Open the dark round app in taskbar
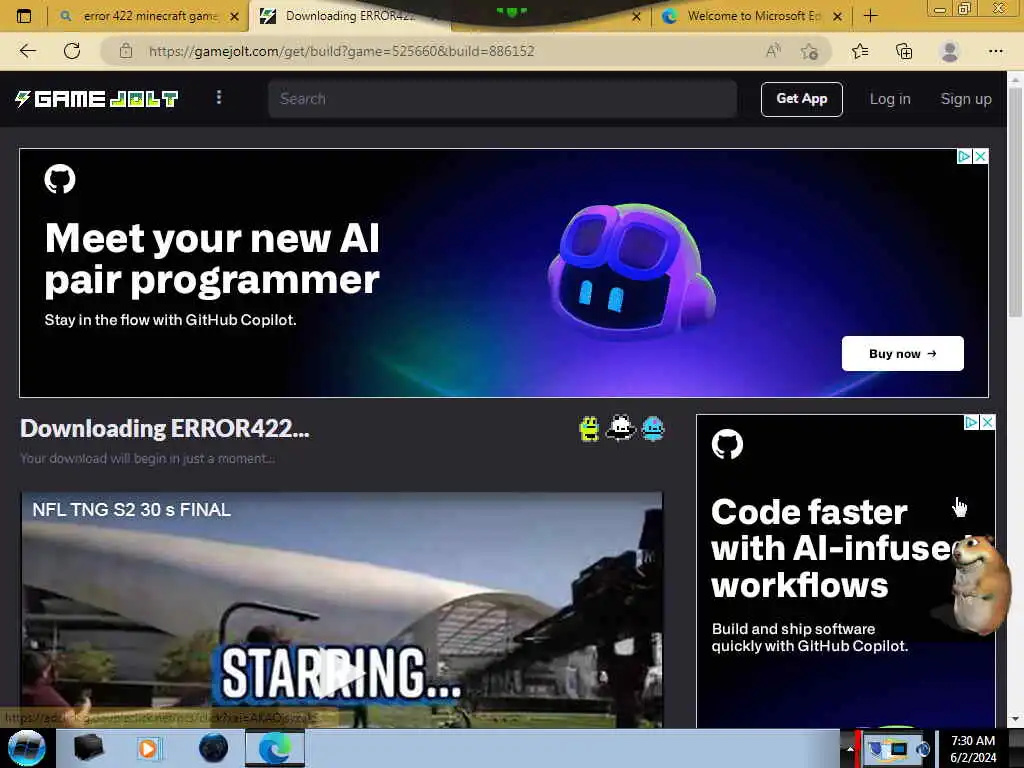This screenshot has height=768, width=1024. pyautogui.click(x=214, y=748)
